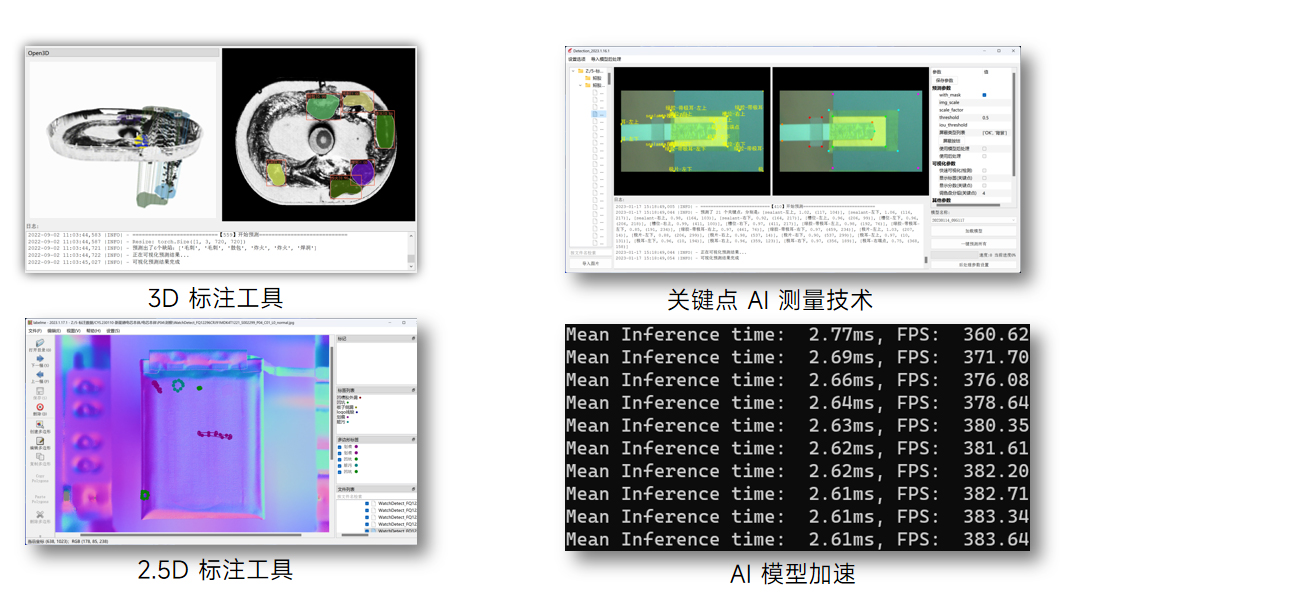Click the red Delete icon in labelme
The height and width of the screenshot is (613, 1300).
click(38, 408)
